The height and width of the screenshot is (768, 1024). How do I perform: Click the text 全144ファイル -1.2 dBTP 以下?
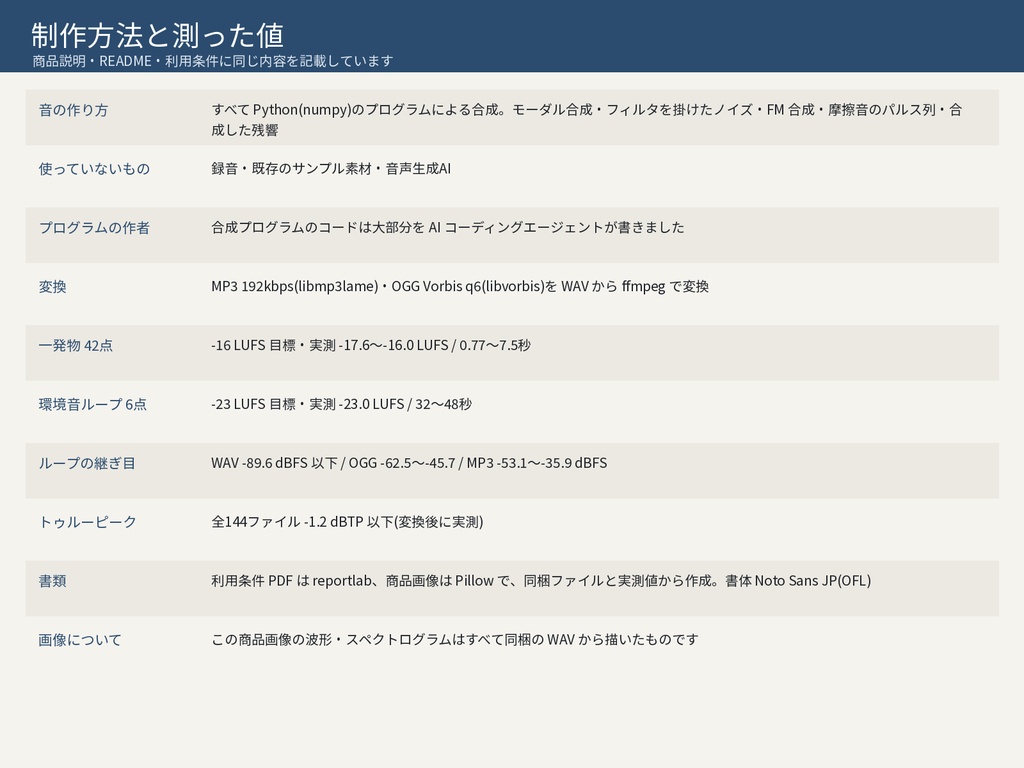pos(302,521)
